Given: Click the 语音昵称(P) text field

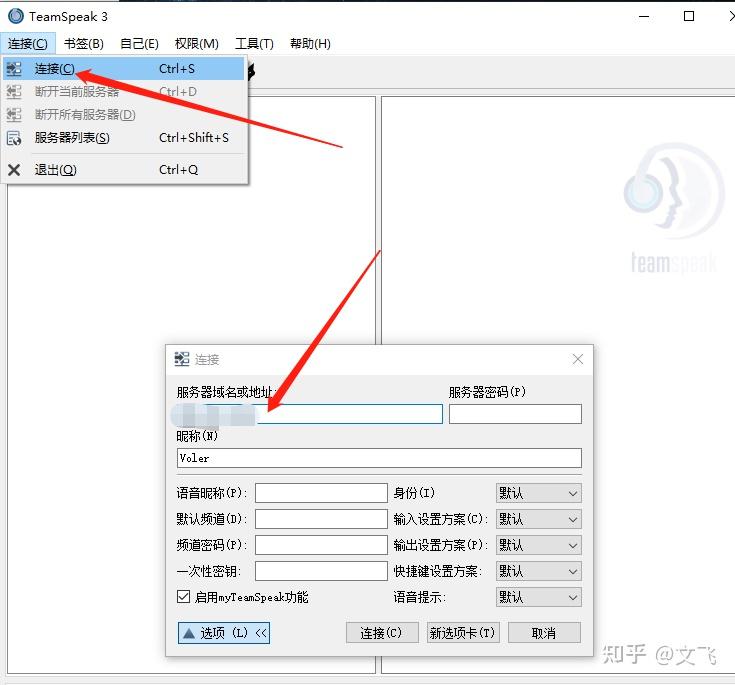Looking at the screenshot, I should [321, 493].
